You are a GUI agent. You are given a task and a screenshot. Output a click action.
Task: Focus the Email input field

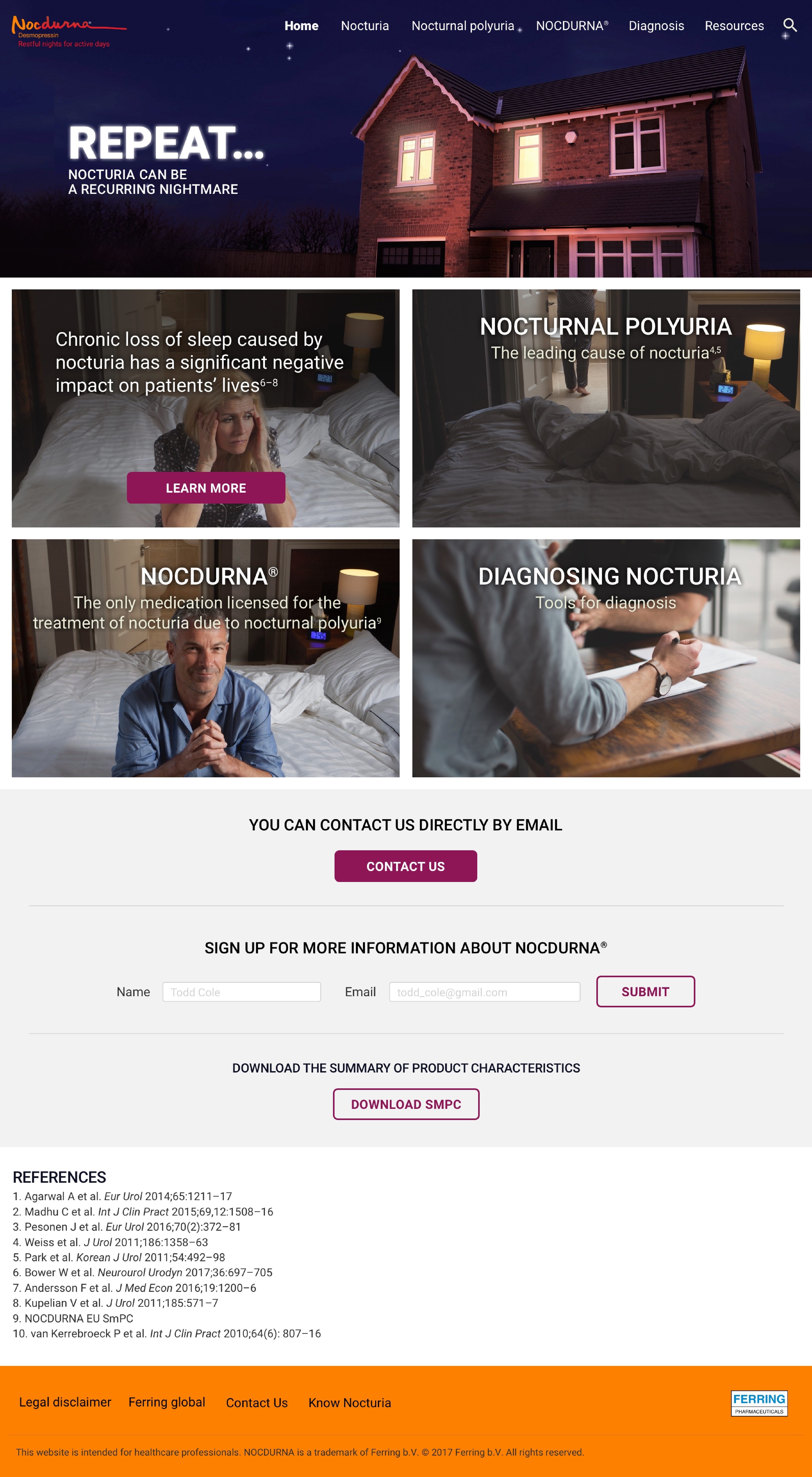pyautogui.click(x=484, y=992)
